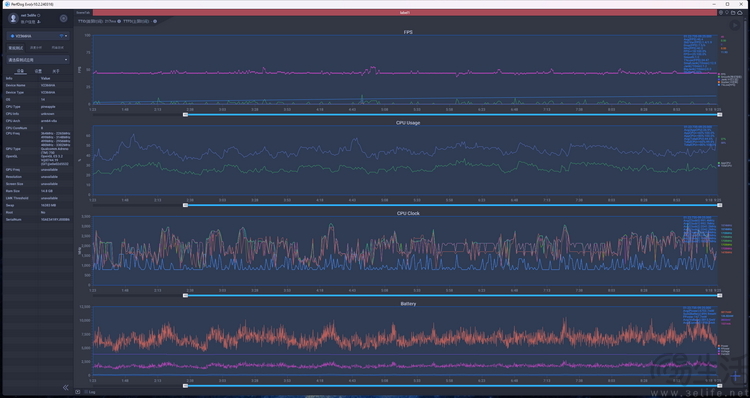
Task: Click the PerfDog app icon in title bar
Action: pyautogui.click(x=7, y=4)
